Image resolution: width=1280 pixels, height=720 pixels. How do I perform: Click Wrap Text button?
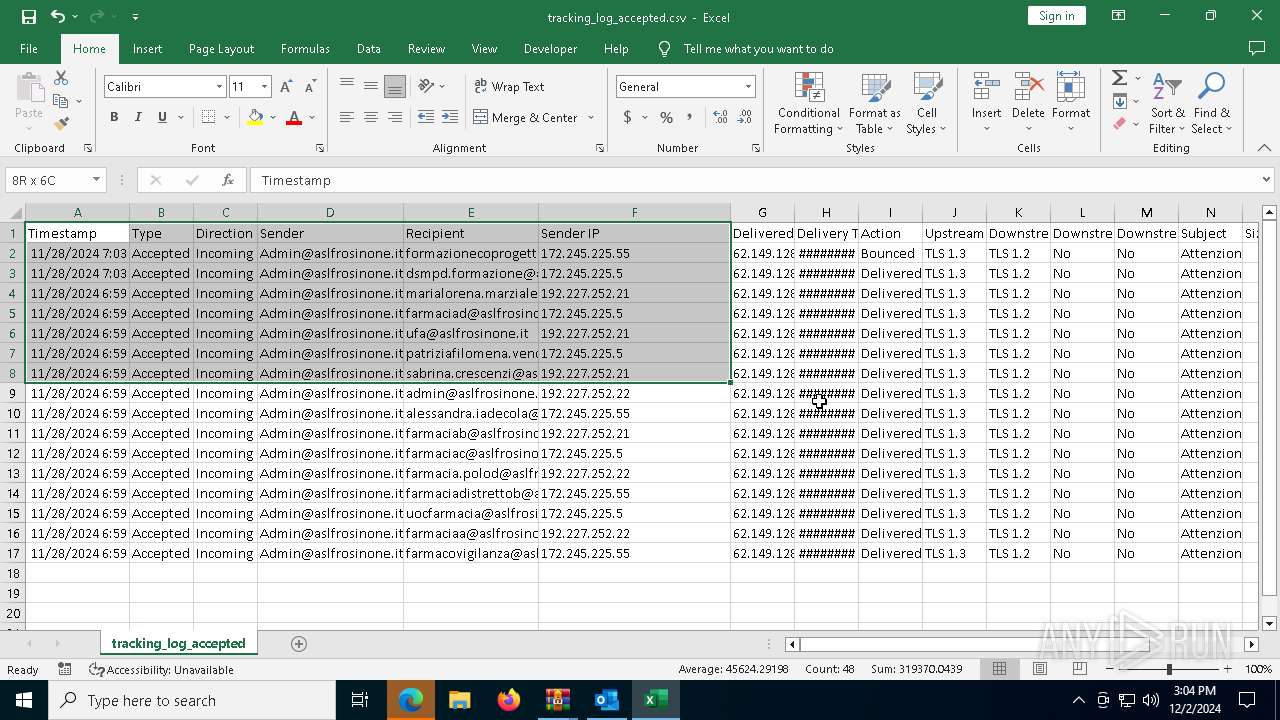(x=509, y=87)
